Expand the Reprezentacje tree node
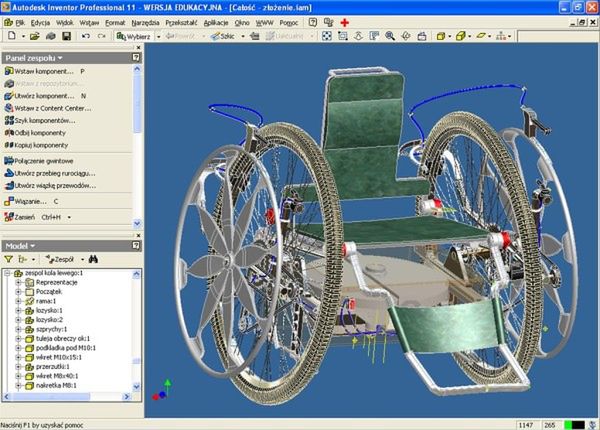 click(x=18, y=282)
